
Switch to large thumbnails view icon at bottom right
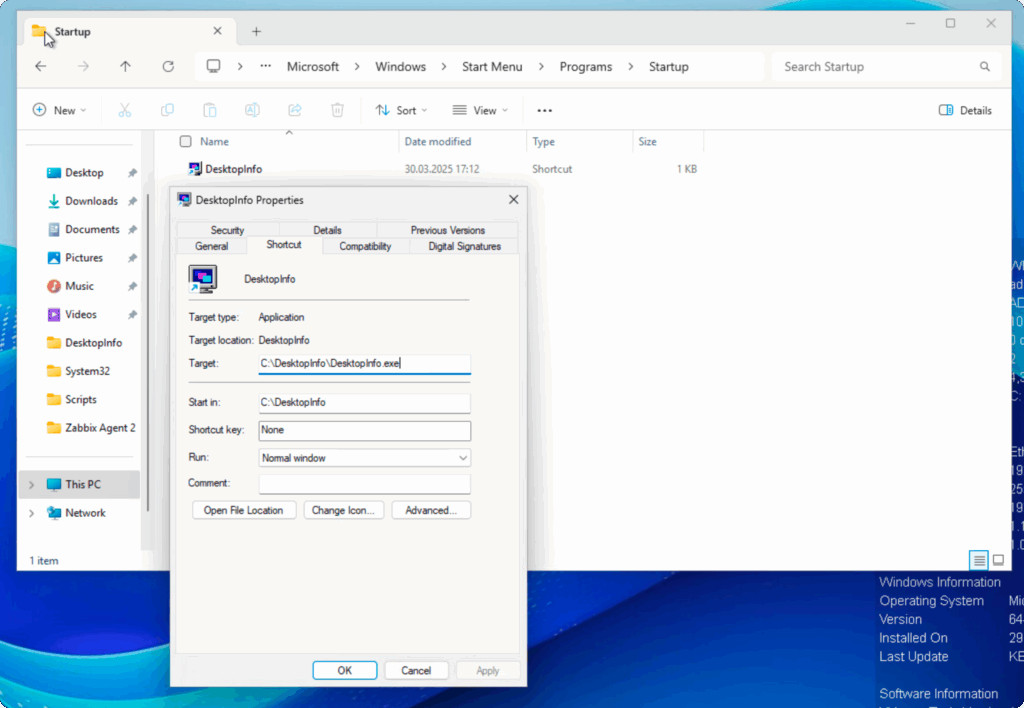pos(998,560)
